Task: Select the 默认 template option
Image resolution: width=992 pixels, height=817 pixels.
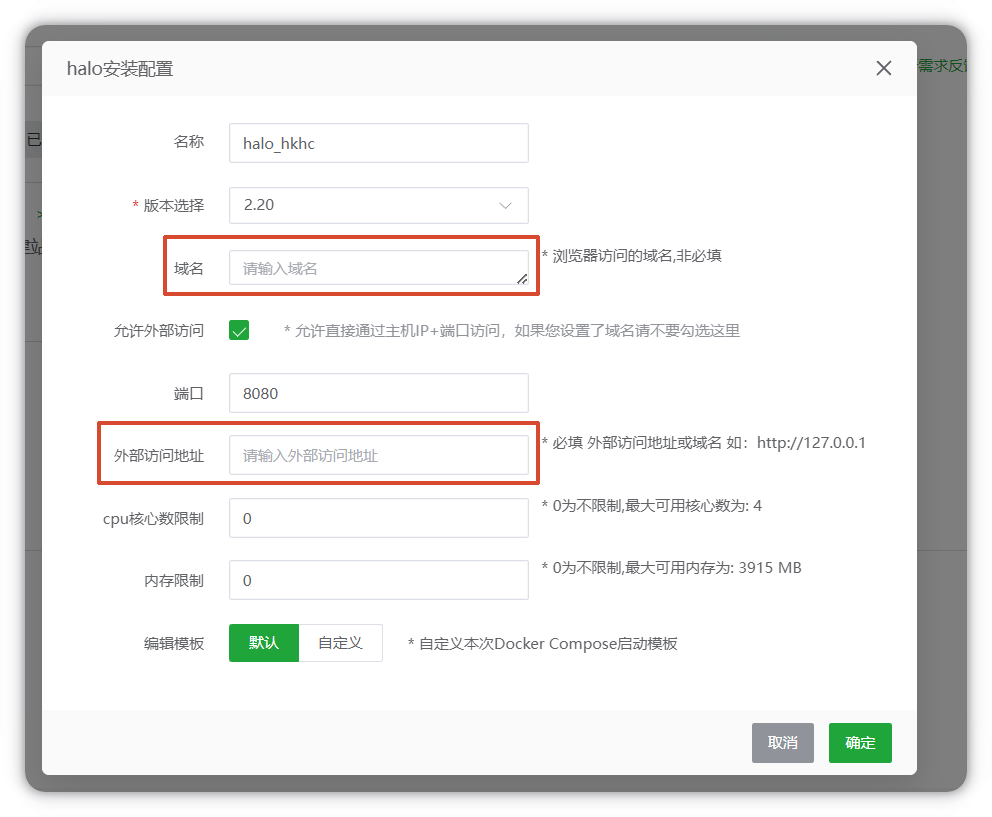Action: coord(264,643)
